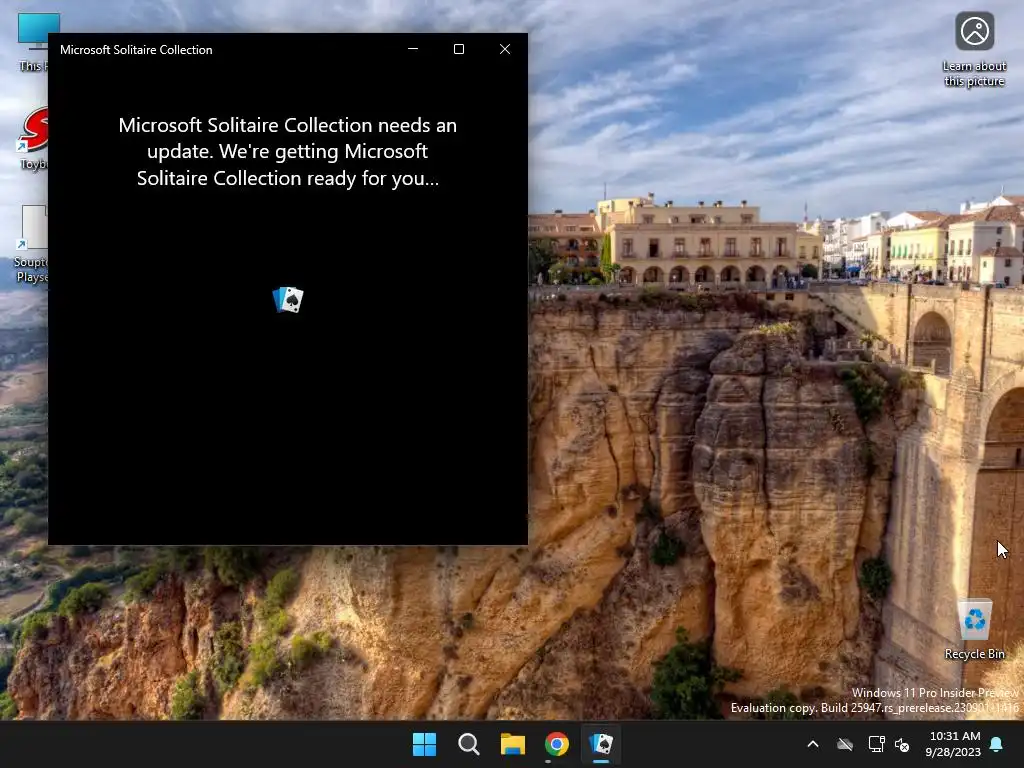Select the Recycle Bin desktop icon
This screenshot has width=1024, height=768.
coord(974,630)
